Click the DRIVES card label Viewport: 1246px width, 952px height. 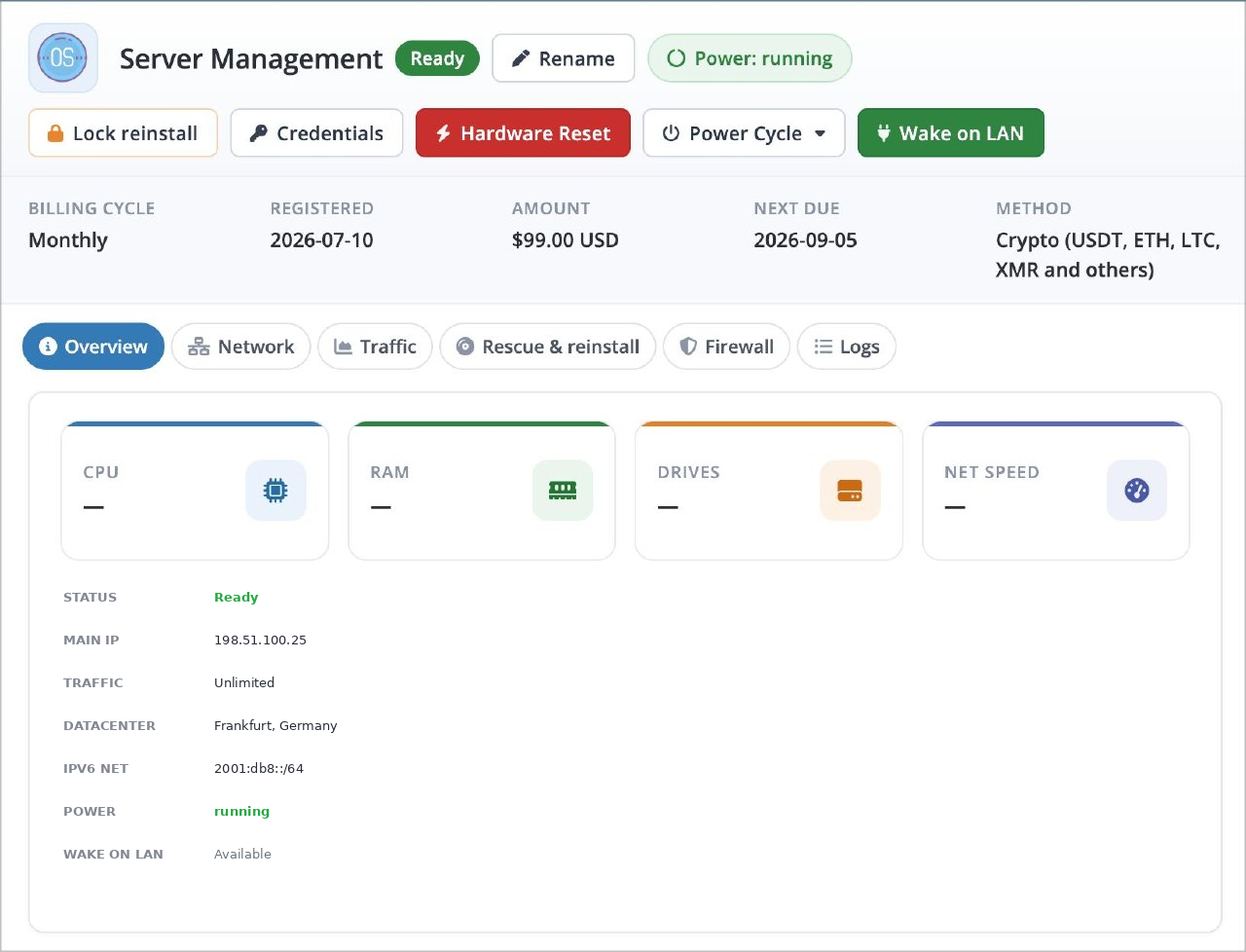pos(688,472)
